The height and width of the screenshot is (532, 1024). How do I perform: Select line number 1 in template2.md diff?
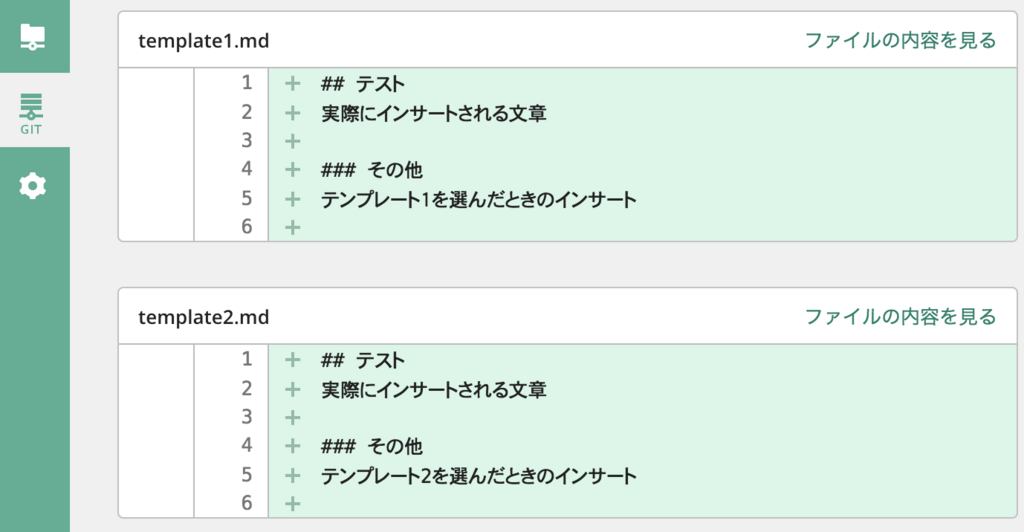(246, 359)
